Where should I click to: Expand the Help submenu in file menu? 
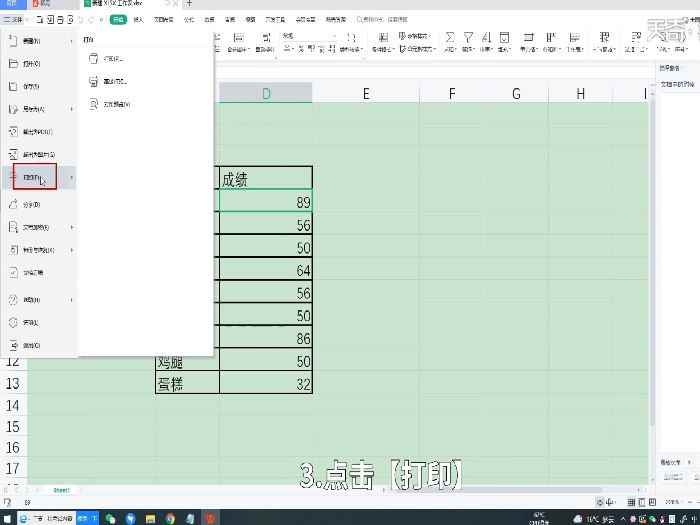pyautogui.click(x=73, y=300)
